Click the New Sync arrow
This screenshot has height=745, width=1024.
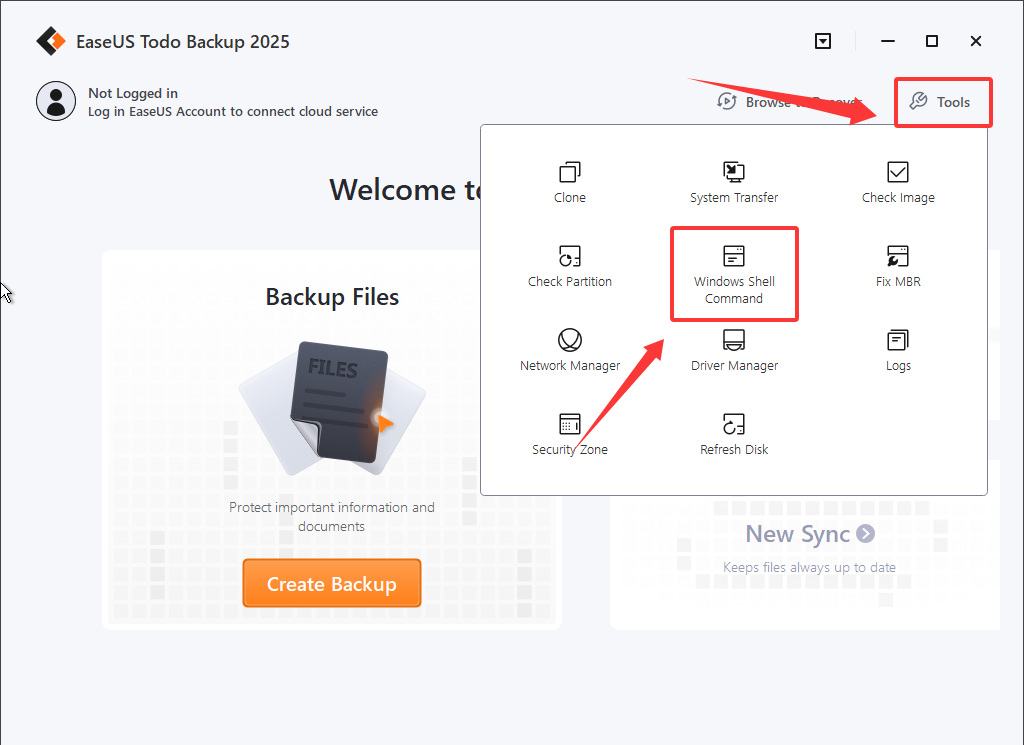865,533
